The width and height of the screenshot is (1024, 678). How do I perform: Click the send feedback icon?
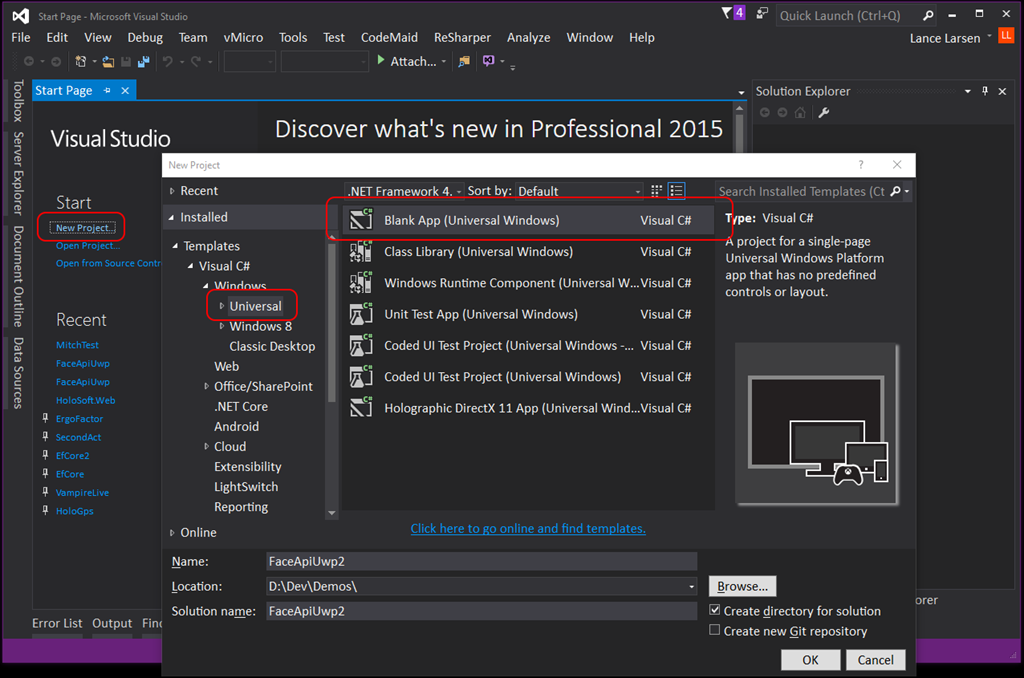[762, 13]
